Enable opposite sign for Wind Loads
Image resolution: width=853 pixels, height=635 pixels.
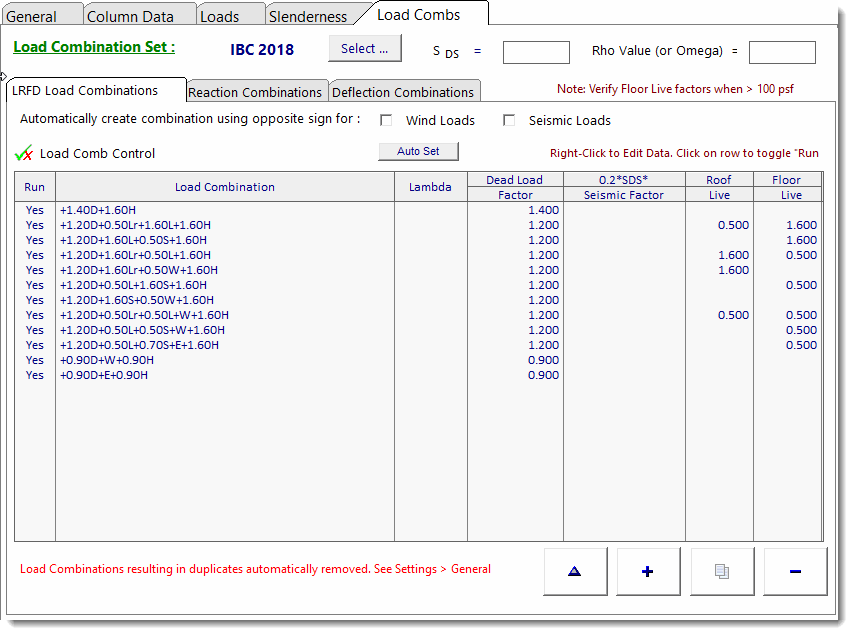click(386, 121)
